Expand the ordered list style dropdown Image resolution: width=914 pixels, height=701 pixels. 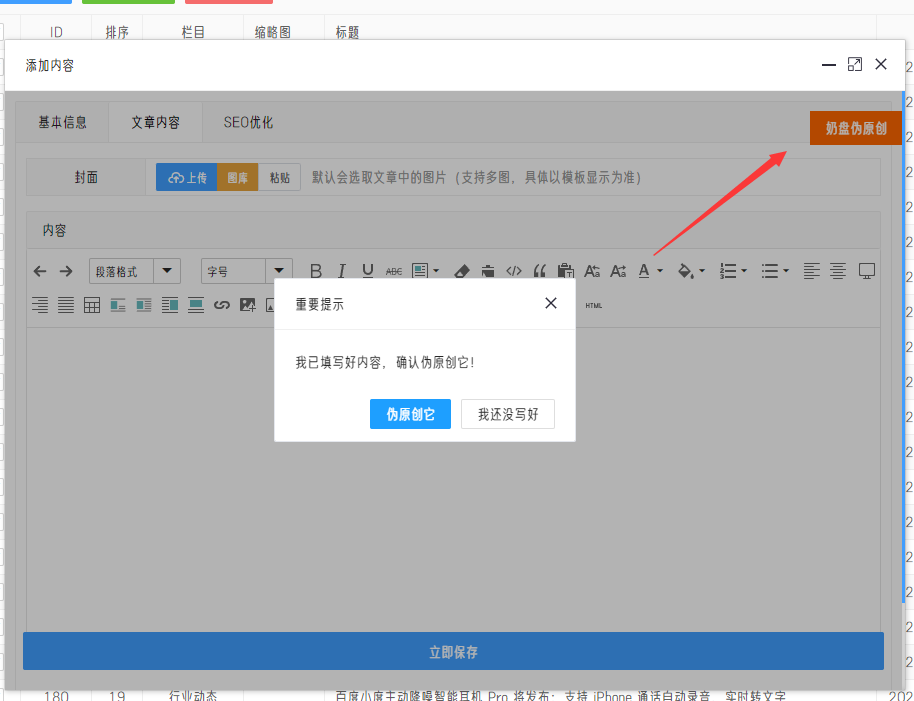pyautogui.click(x=744, y=271)
